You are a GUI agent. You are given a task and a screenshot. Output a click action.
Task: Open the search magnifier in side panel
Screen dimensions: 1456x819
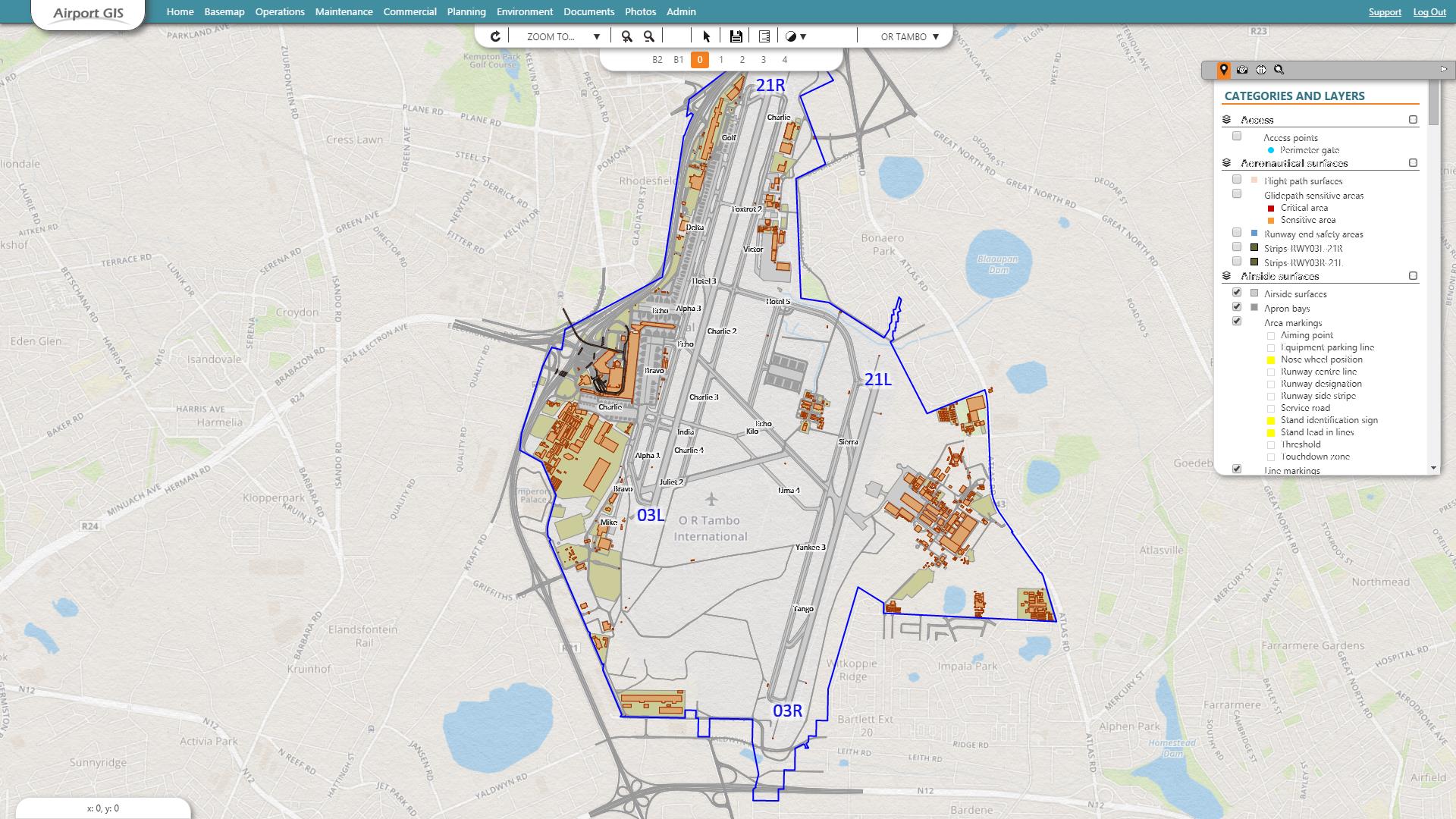1279,70
